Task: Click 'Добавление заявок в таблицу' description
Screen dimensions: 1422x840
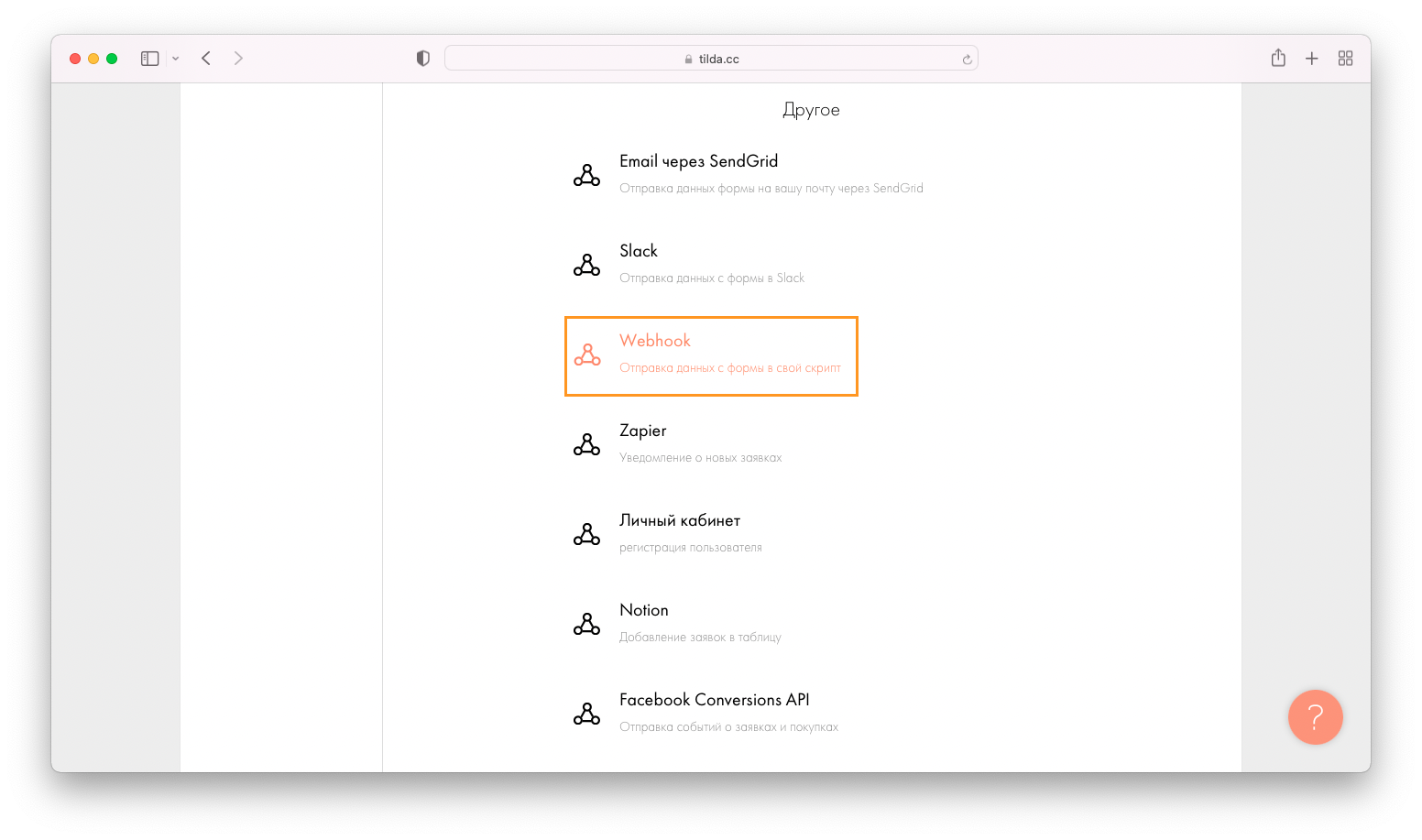Action: click(700, 638)
